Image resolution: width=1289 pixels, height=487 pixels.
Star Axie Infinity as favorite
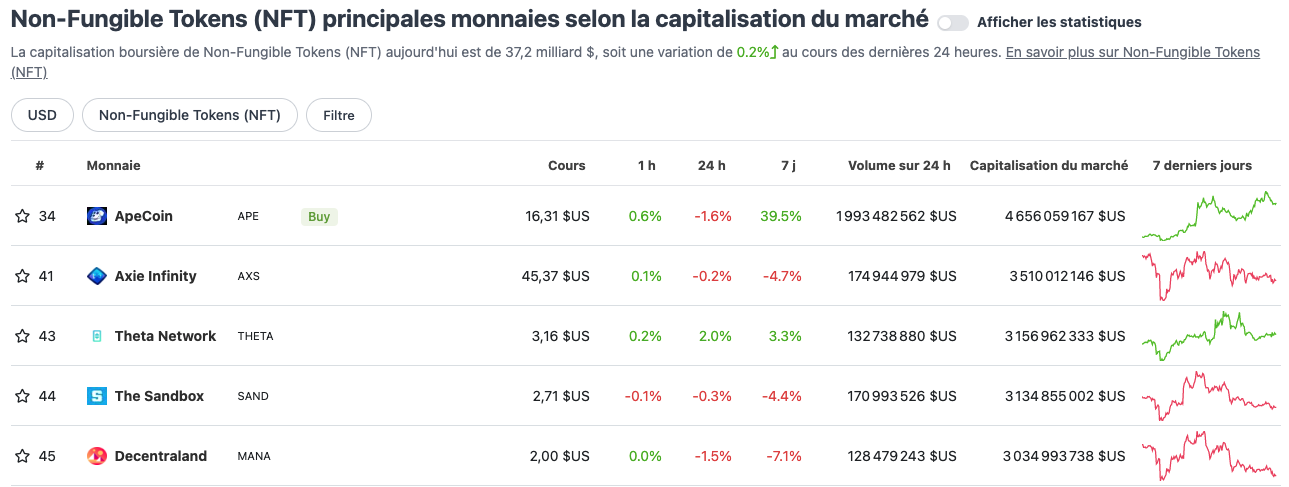pyautogui.click(x=22, y=276)
